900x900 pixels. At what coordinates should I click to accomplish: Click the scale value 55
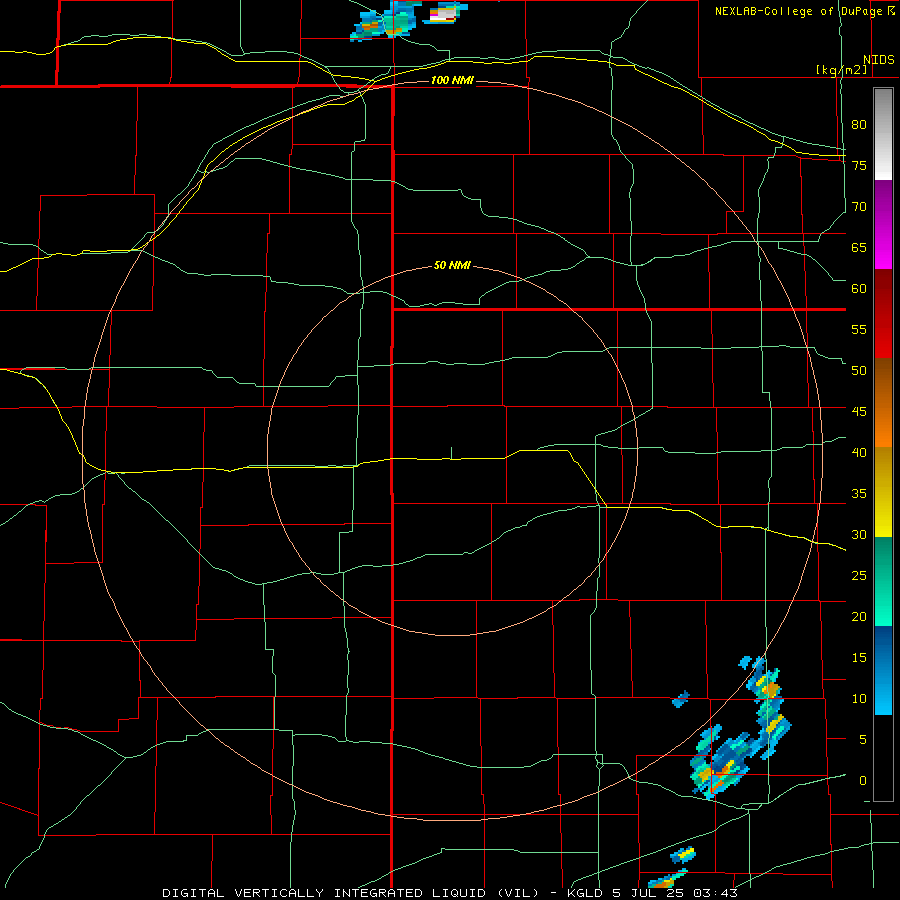(x=859, y=329)
